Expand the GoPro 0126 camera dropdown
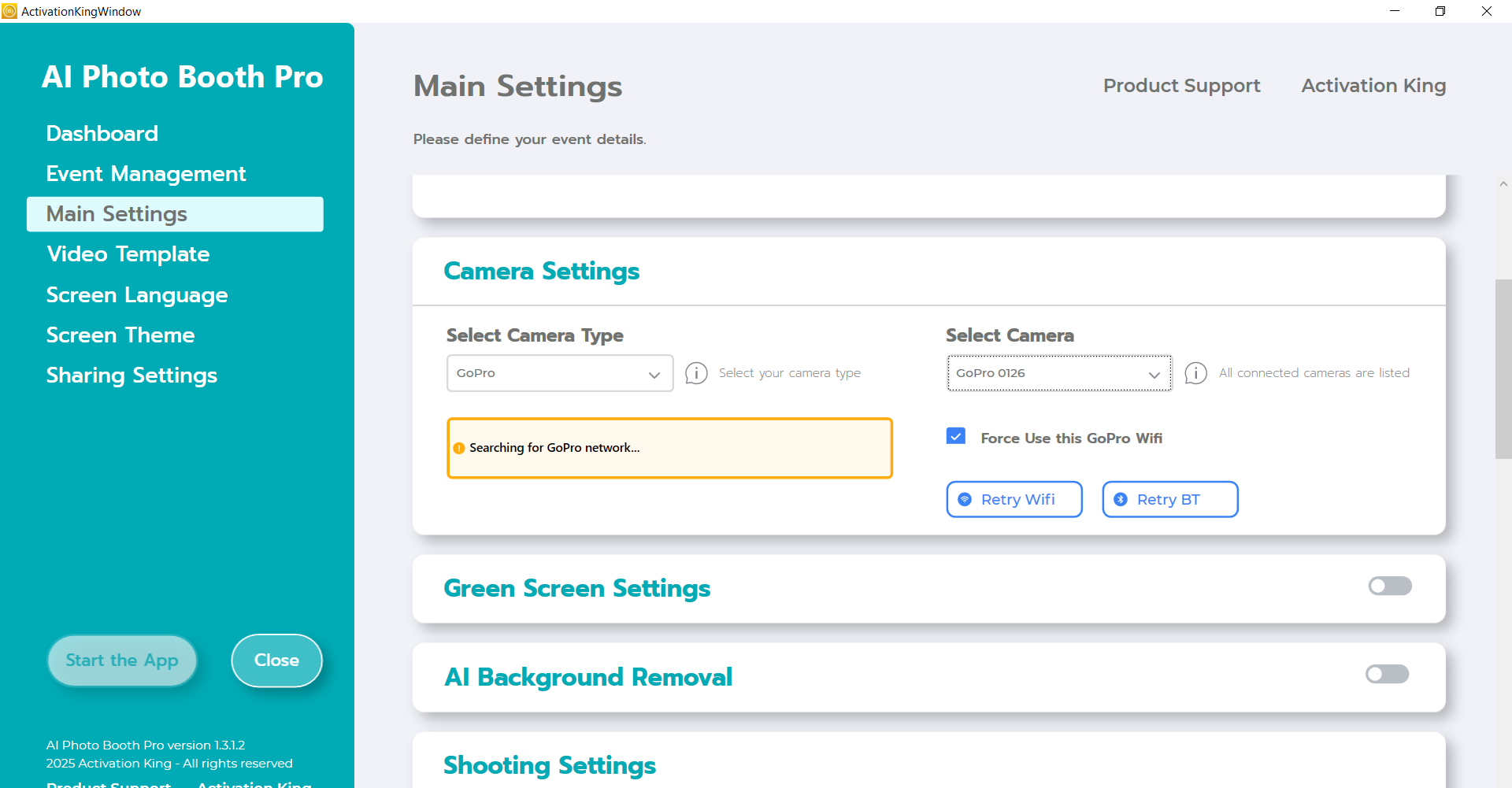 [1058, 373]
